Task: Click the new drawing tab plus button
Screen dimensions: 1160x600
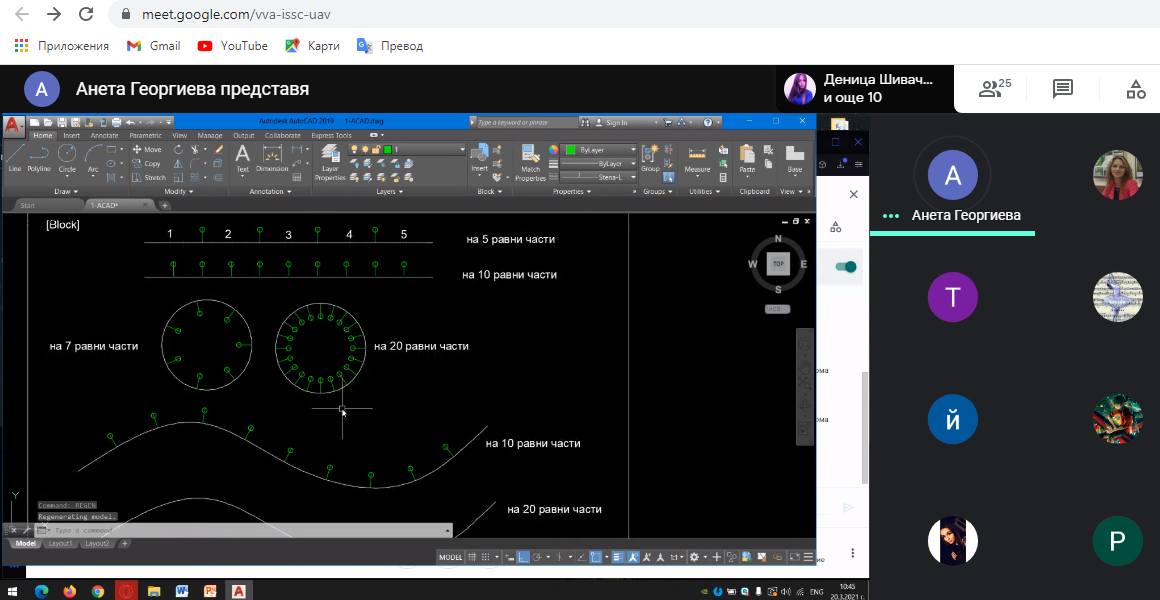Action: 164,205
